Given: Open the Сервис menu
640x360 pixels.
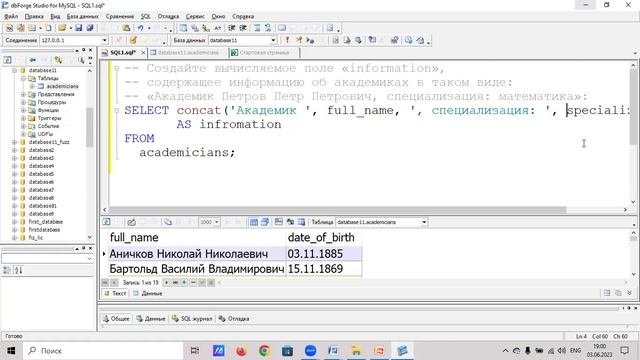Looking at the screenshot, I should tap(195, 16).
